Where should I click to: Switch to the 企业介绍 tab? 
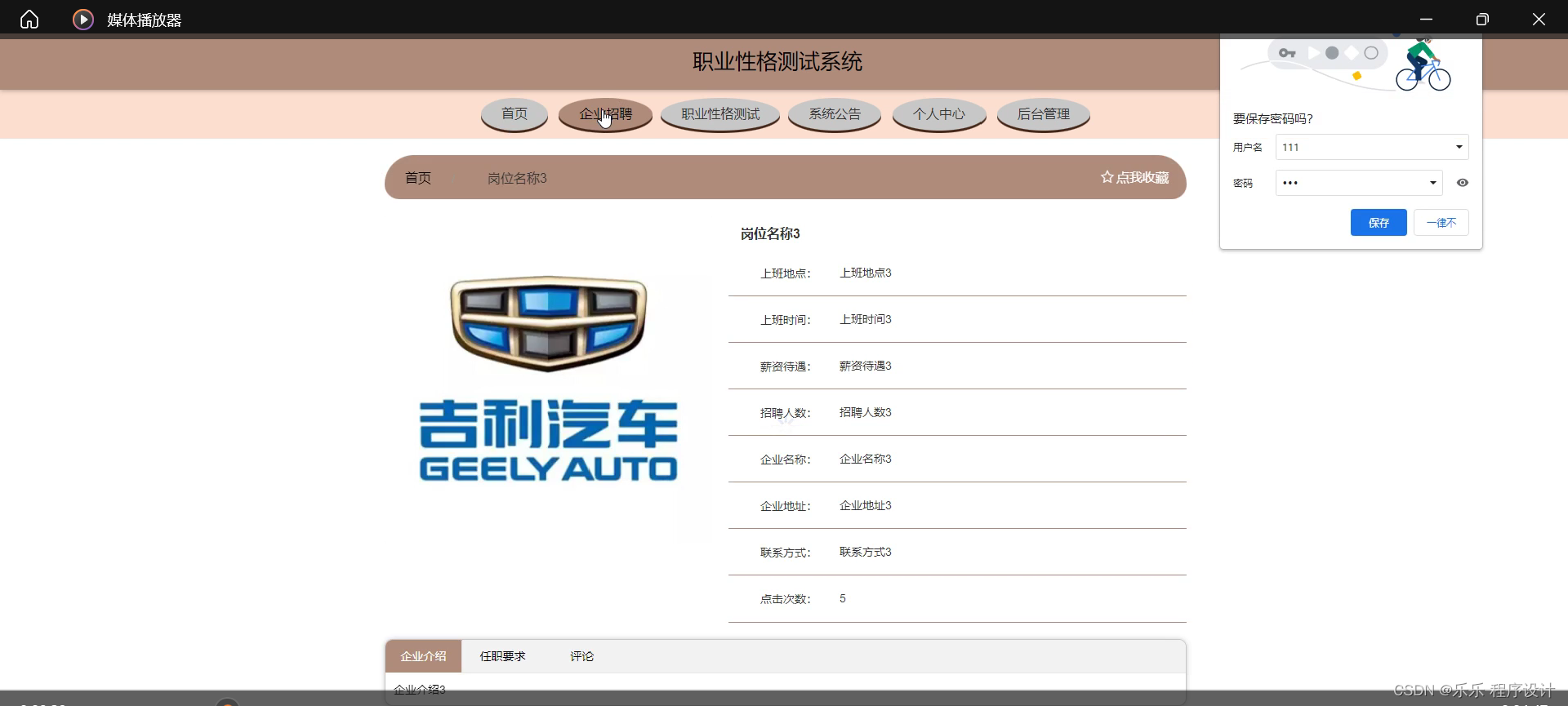423,656
